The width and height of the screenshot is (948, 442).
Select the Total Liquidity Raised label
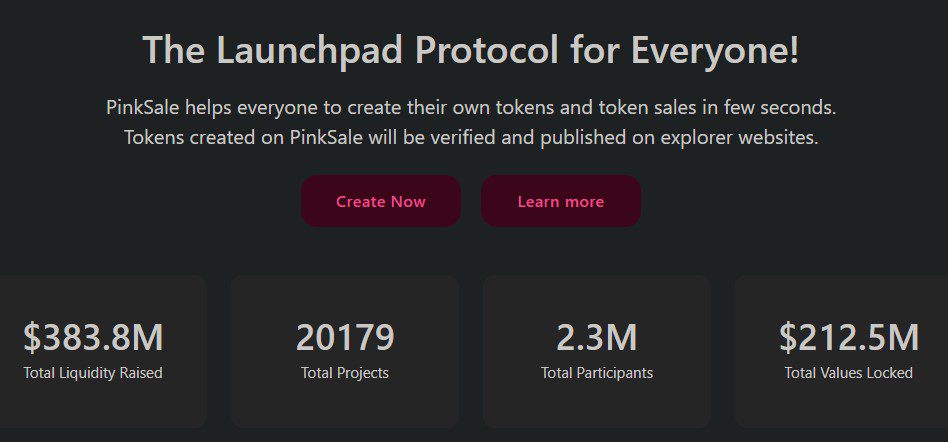click(x=93, y=373)
